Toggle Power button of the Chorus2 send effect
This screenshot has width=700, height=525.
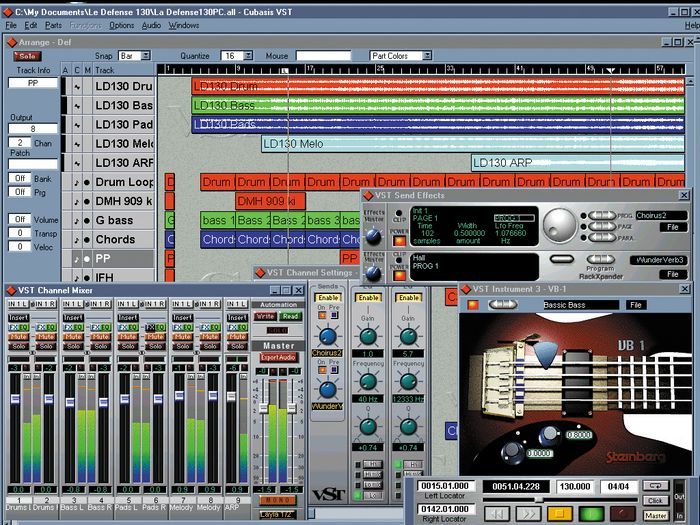click(399, 241)
